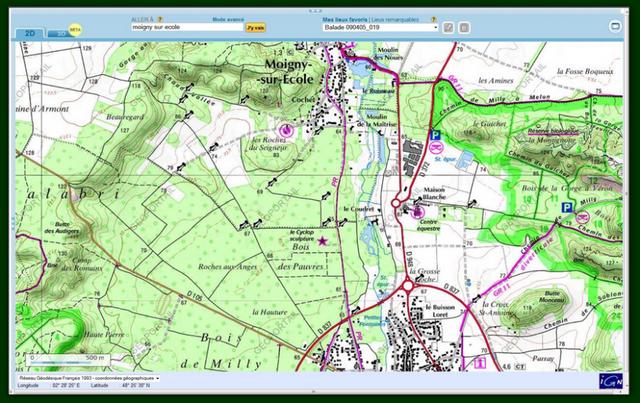Click the delete favorite trash icon

click(x=464, y=28)
